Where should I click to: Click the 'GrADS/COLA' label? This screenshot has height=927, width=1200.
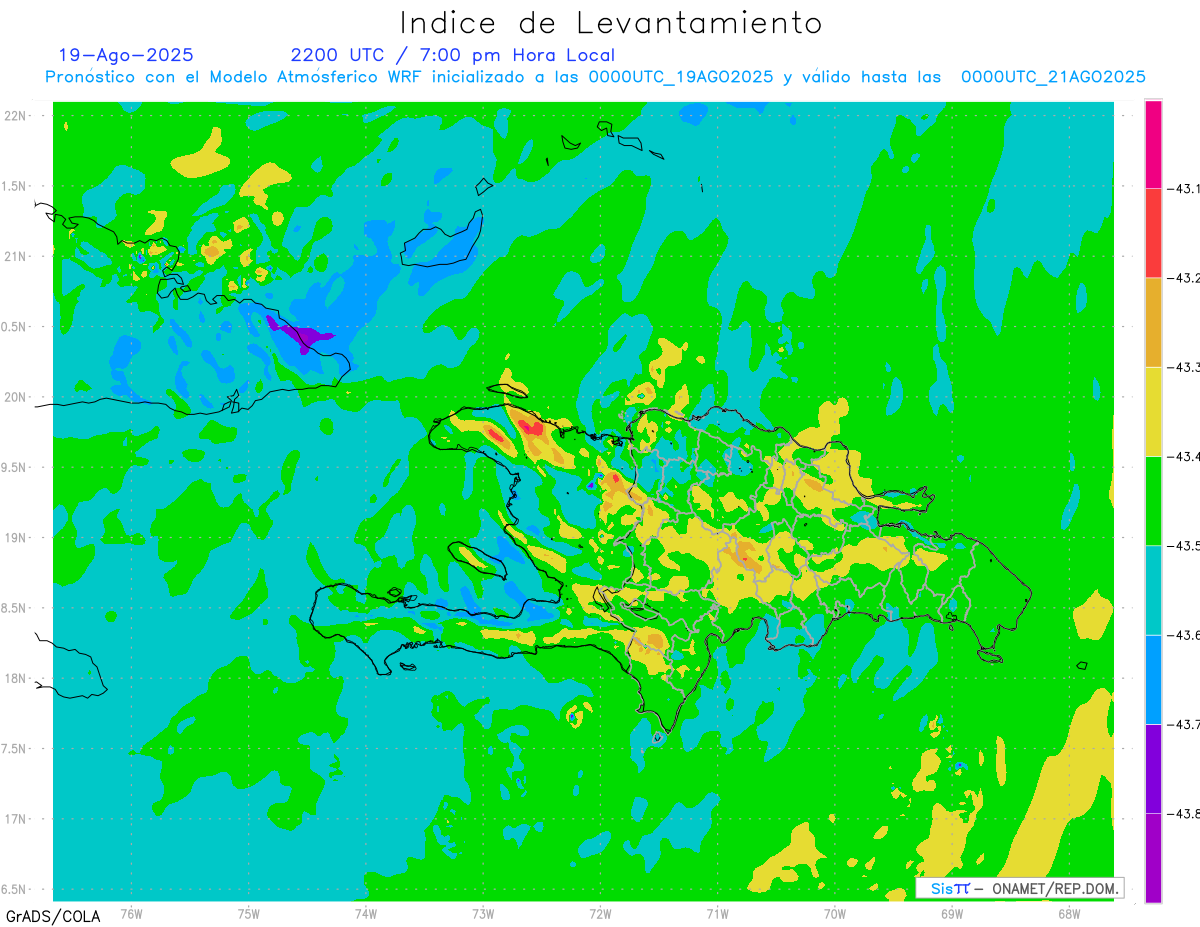click(x=51, y=916)
